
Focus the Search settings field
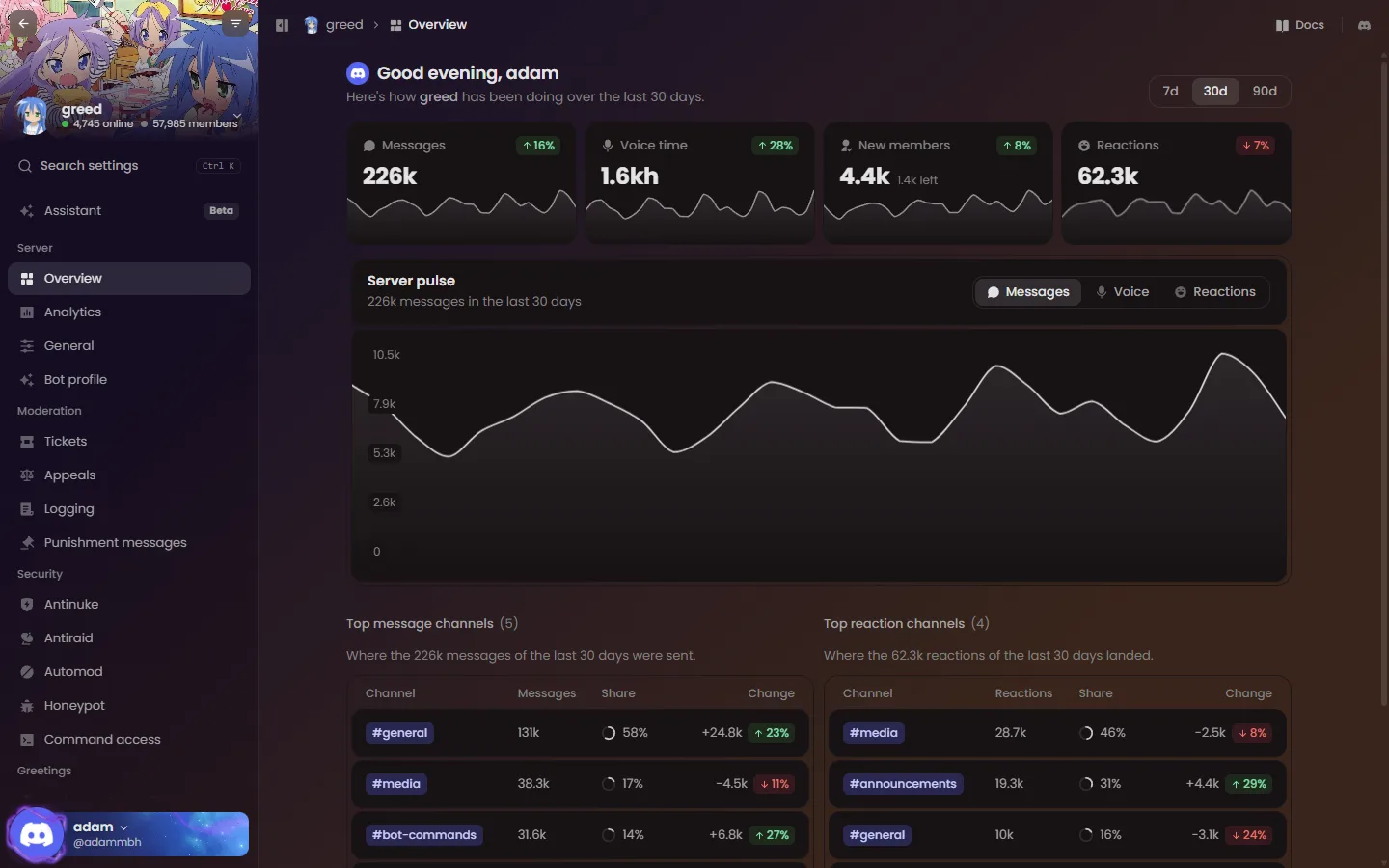(128, 166)
